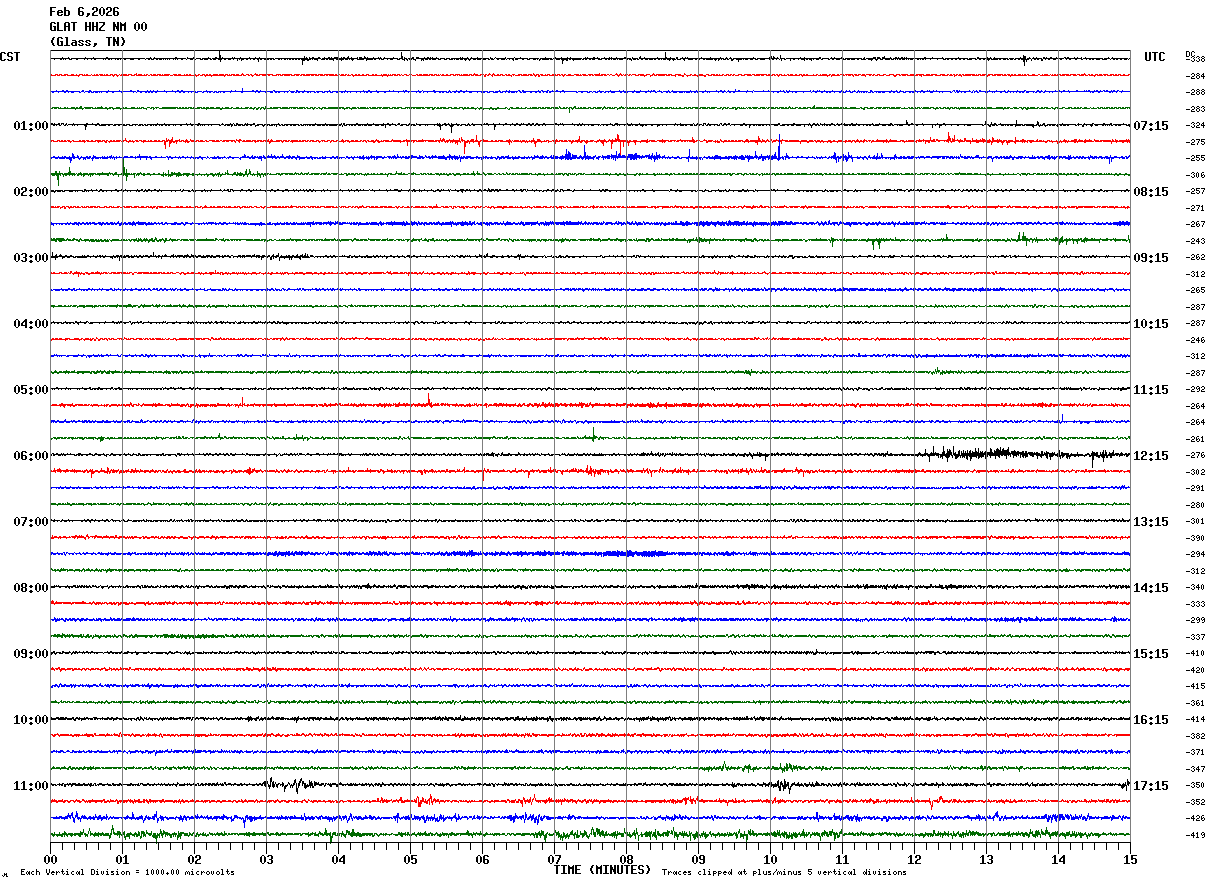Click the DC offset value '-426'
Screen dimensions: 1210x886
1195,818
